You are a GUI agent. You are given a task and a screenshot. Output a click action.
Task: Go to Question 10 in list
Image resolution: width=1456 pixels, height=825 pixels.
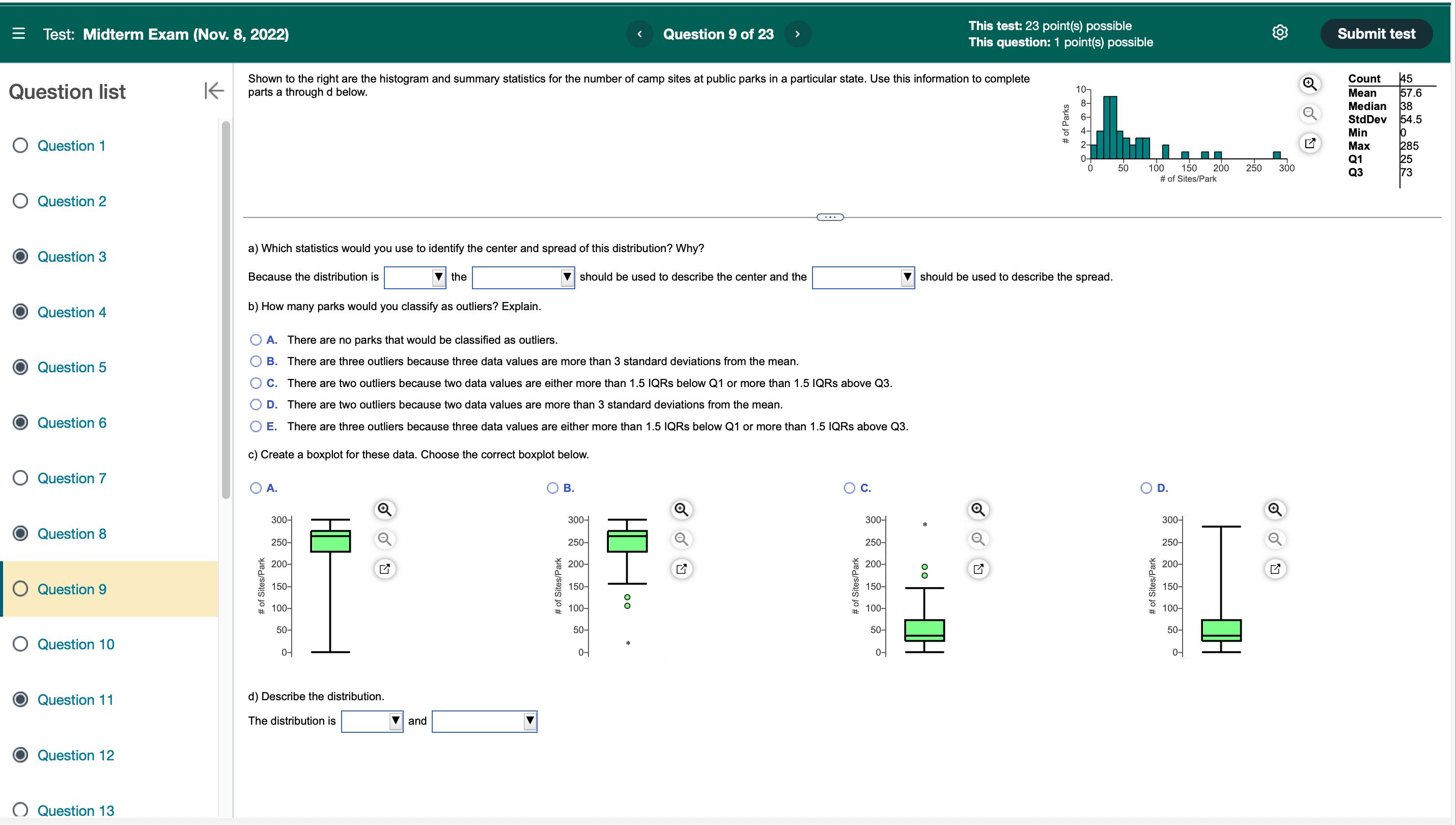[x=75, y=644]
